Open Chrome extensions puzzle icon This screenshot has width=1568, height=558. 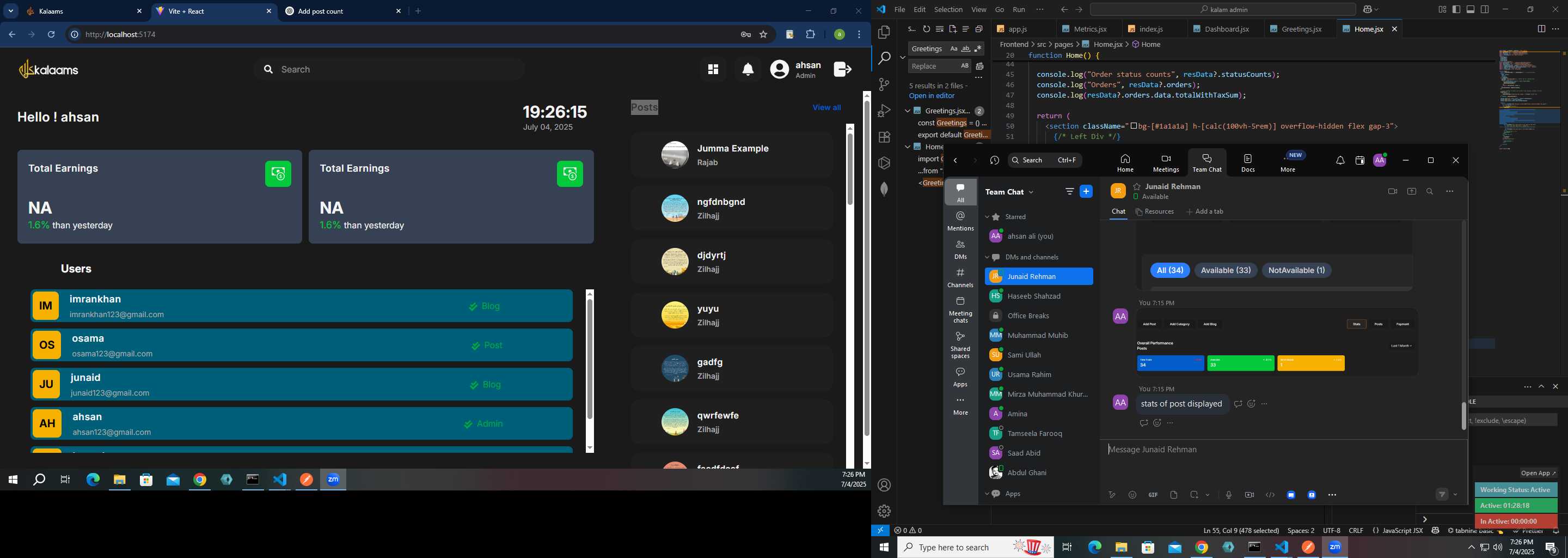point(811,35)
